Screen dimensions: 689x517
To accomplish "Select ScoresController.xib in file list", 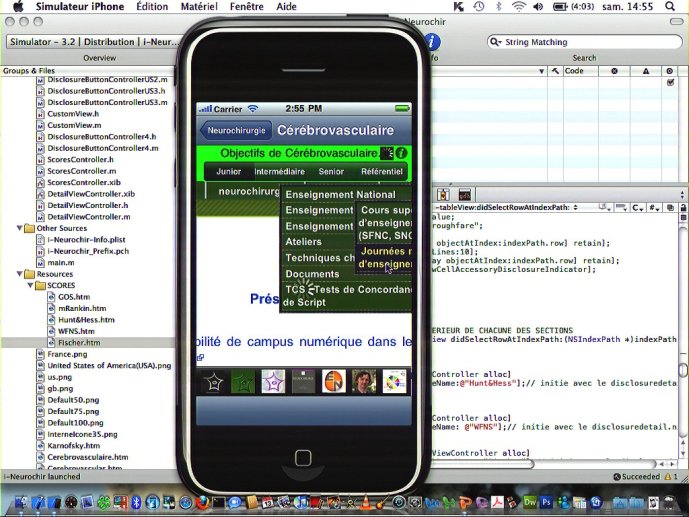I will click(84, 182).
